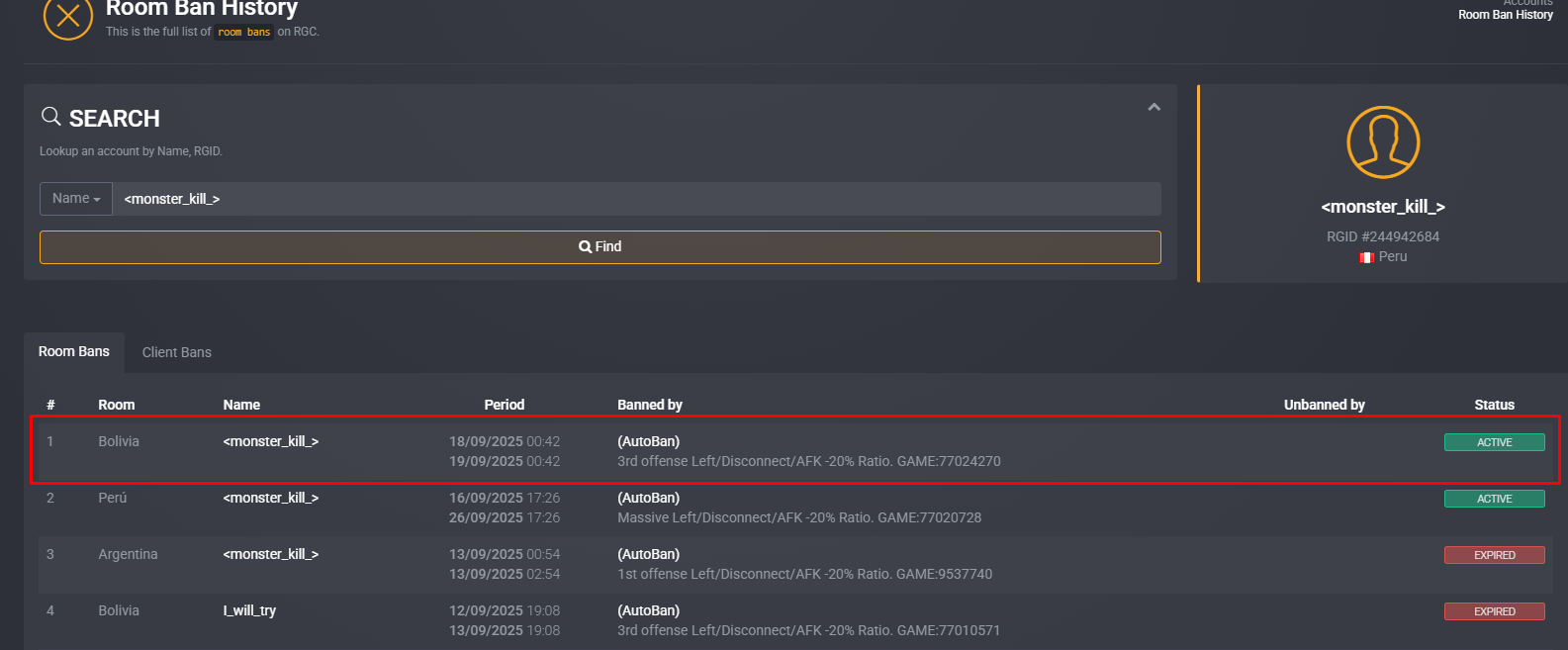
Task: Click the EXPIRED badge in the Argentina row
Action: click(1495, 555)
